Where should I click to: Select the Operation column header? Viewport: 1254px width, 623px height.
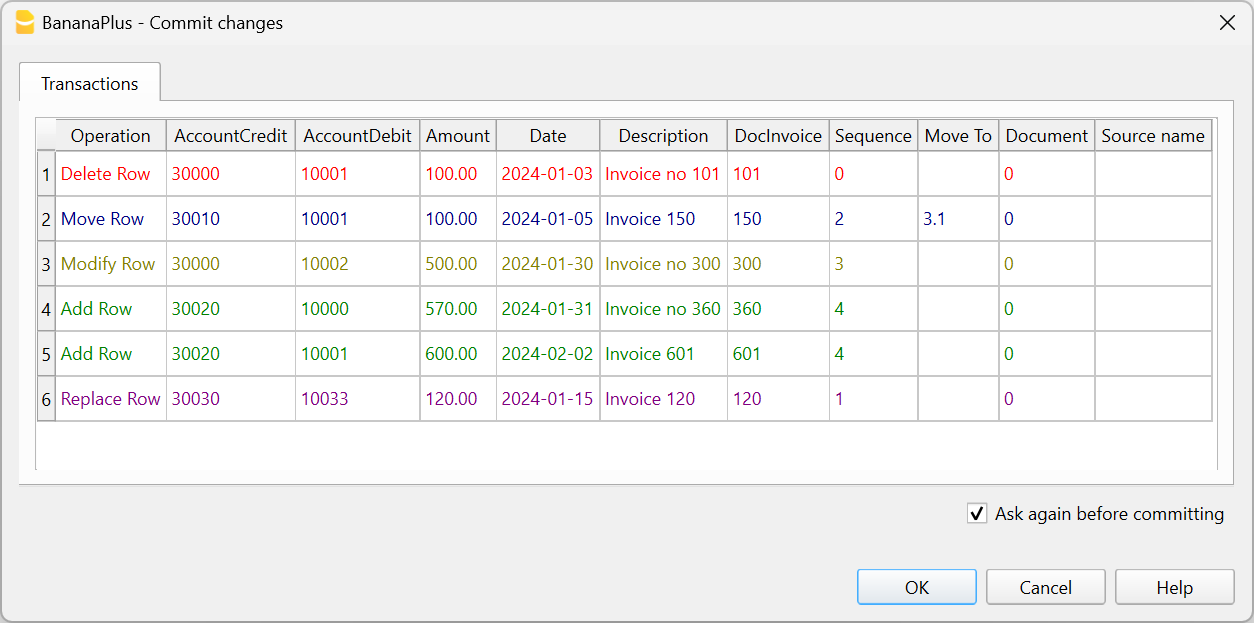tap(110, 136)
